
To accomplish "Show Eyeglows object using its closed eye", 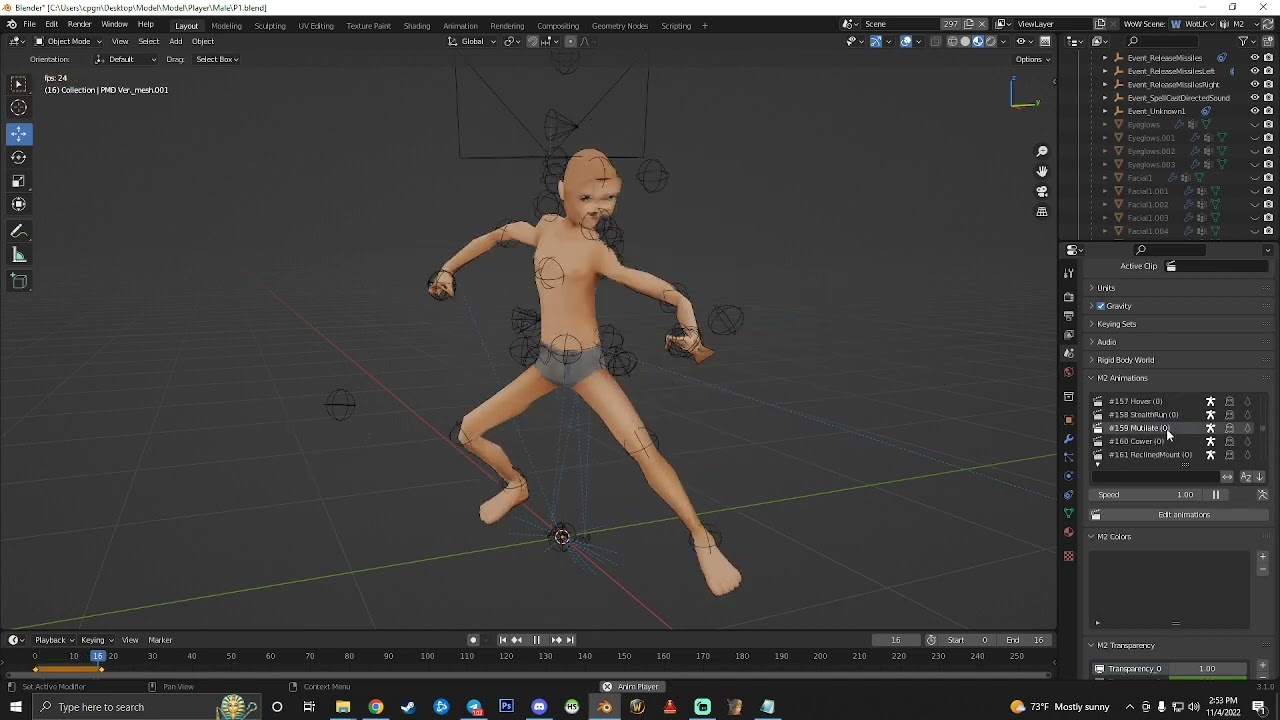I will pos(1255,125).
